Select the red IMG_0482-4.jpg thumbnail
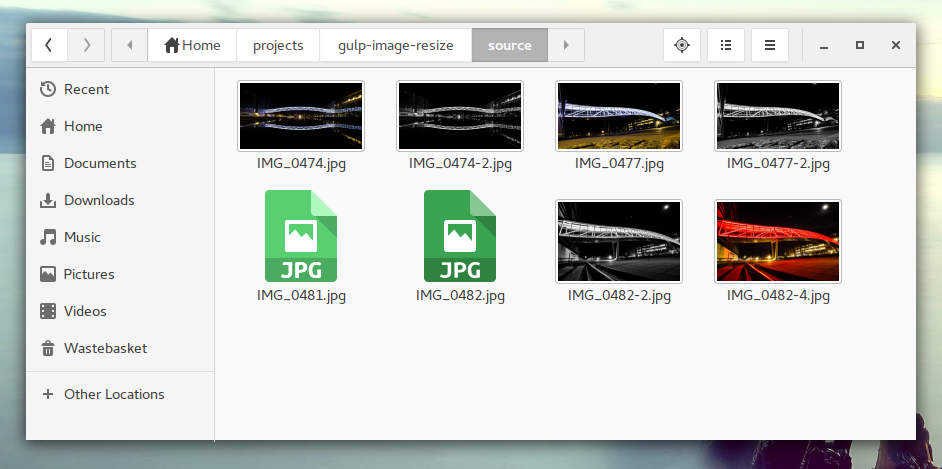The height and width of the screenshot is (469, 942). click(778, 241)
